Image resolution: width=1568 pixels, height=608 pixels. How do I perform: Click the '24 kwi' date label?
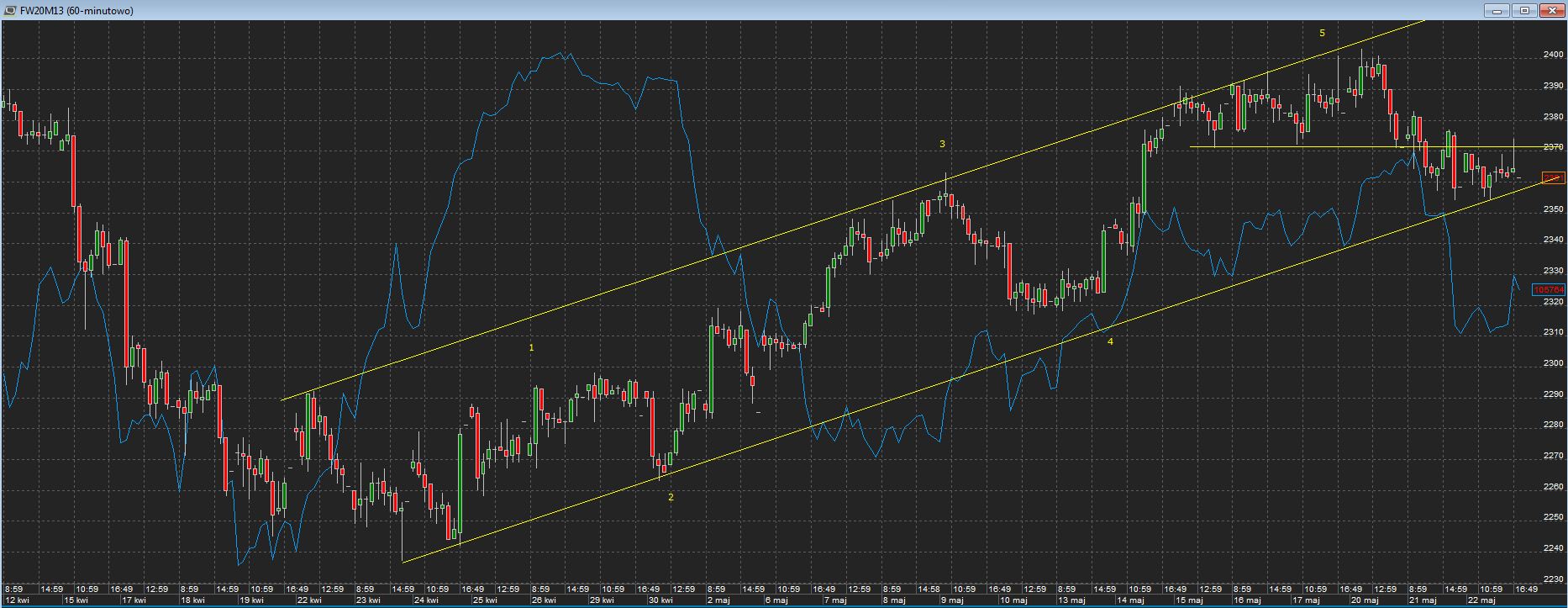(426, 600)
